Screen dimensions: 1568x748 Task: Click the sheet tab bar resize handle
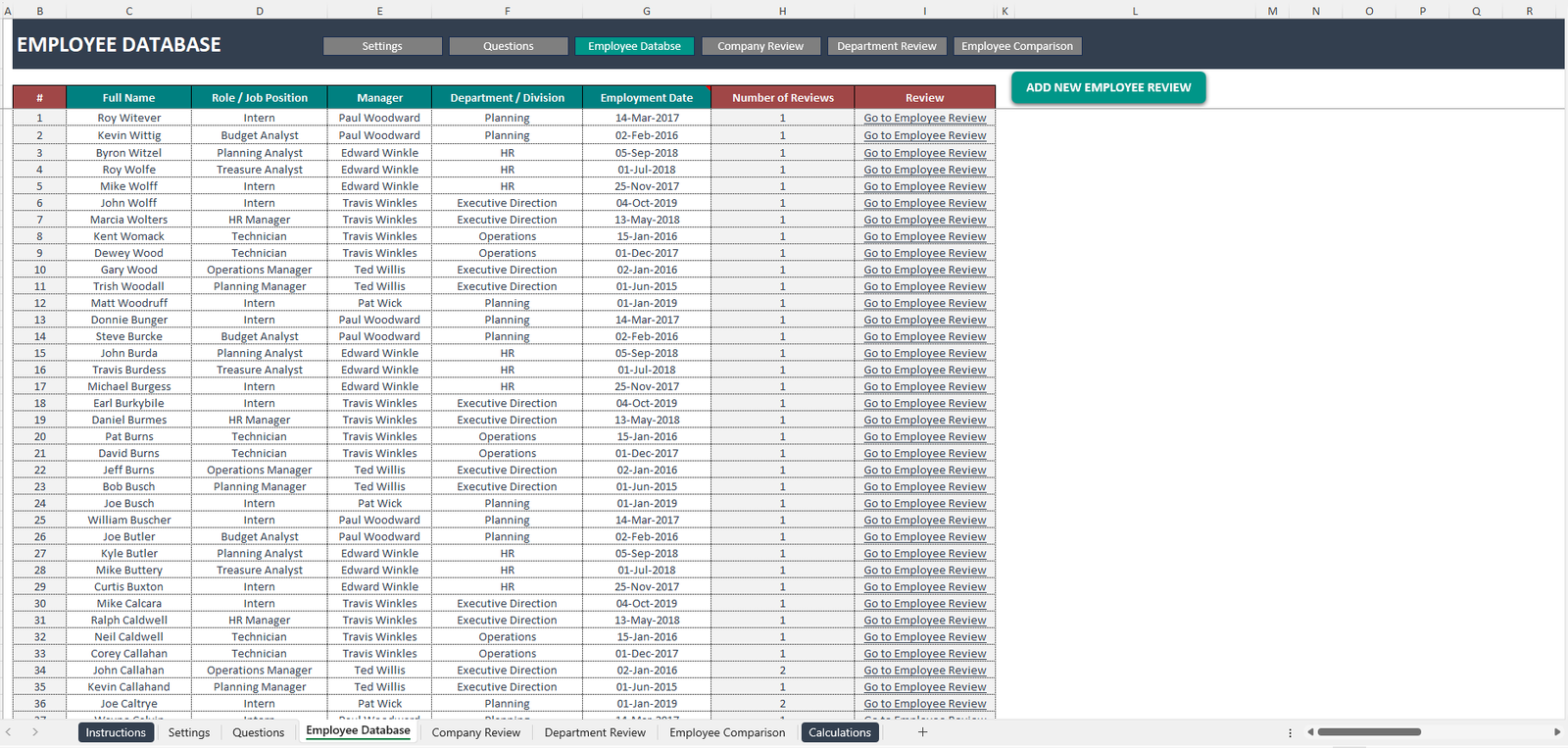(1290, 732)
